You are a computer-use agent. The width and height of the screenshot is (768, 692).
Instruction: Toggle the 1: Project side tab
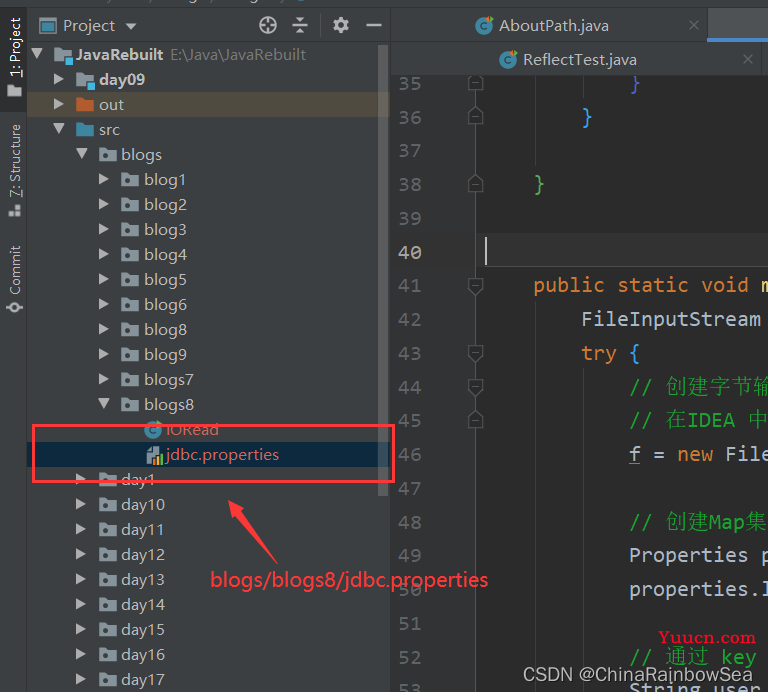(x=15, y=56)
